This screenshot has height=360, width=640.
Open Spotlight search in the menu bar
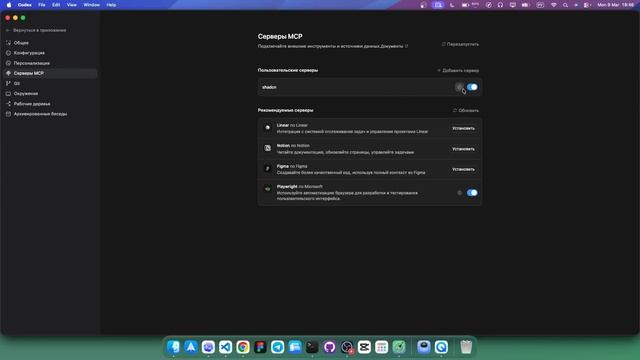pos(565,5)
